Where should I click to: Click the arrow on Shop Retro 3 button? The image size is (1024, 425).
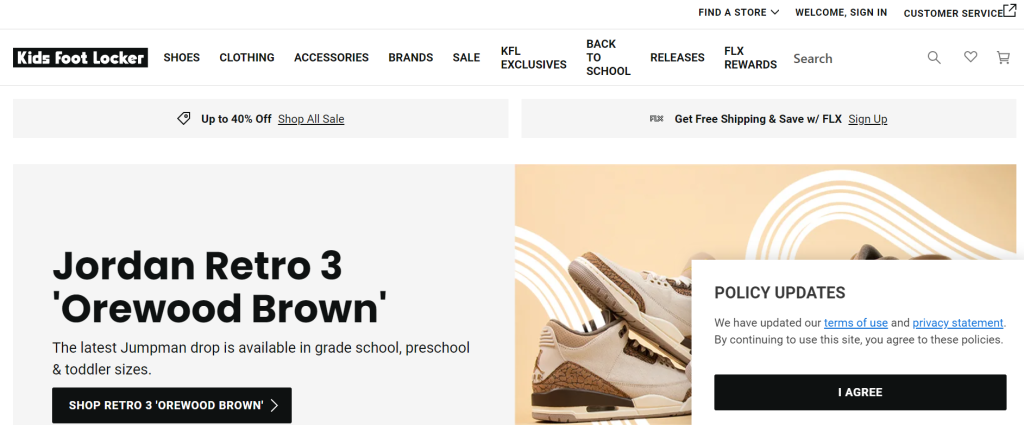coord(274,405)
